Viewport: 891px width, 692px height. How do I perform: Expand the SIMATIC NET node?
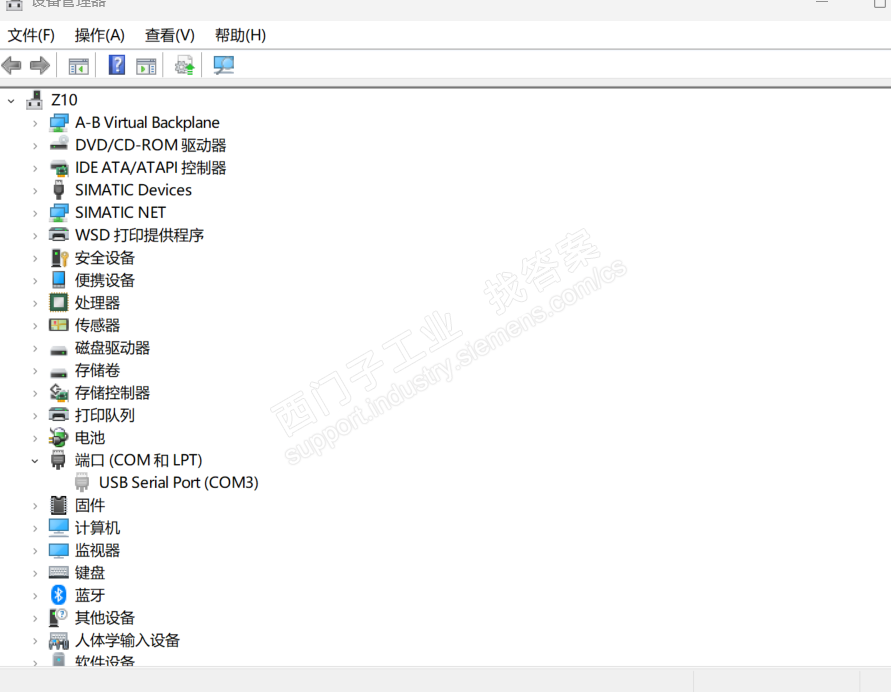click(x=35, y=213)
